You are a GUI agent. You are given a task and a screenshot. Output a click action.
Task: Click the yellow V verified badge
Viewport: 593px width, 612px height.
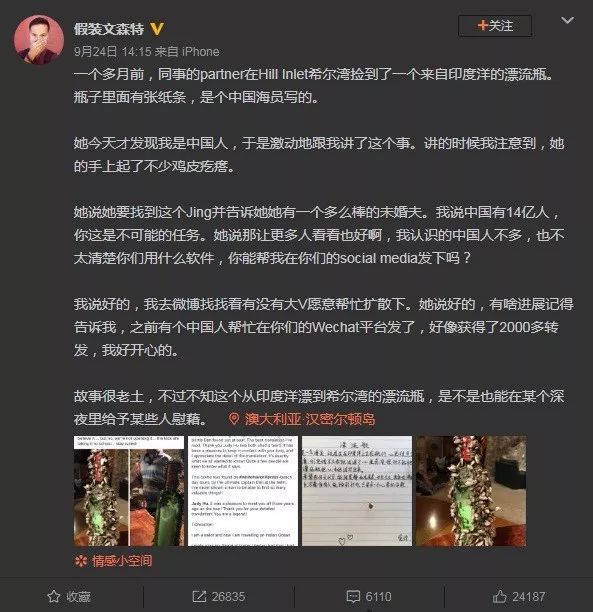pyautogui.click(x=157, y=29)
